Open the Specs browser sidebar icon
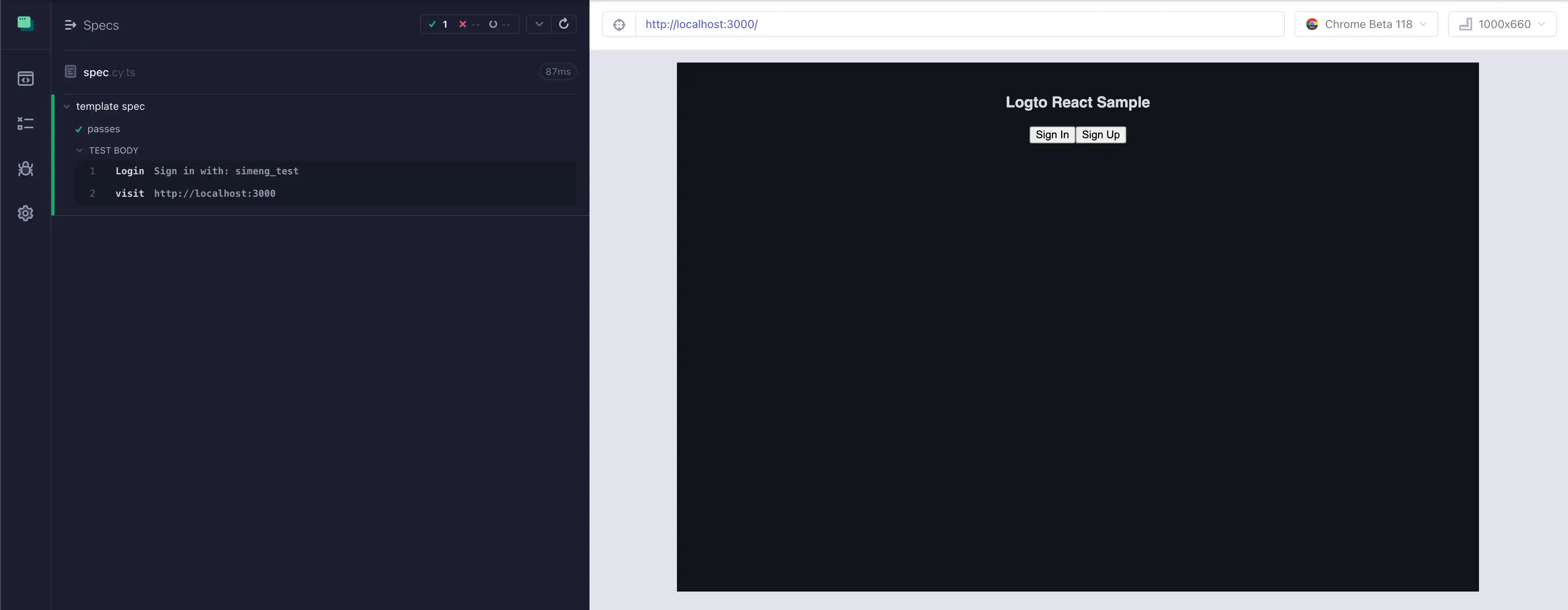Image resolution: width=1568 pixels, height=610 pixels. pyautogui.click(x=26, y=79)
